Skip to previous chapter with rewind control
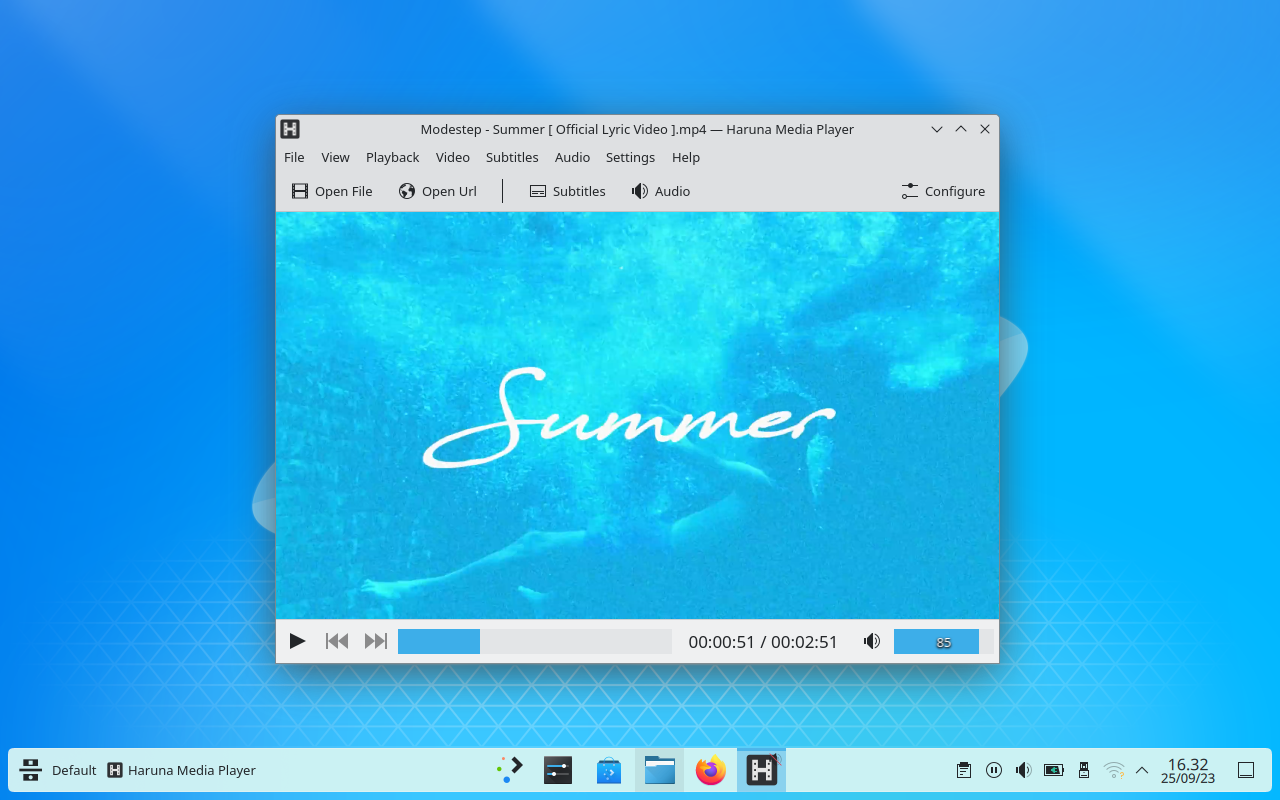 (x=336, y=641)
